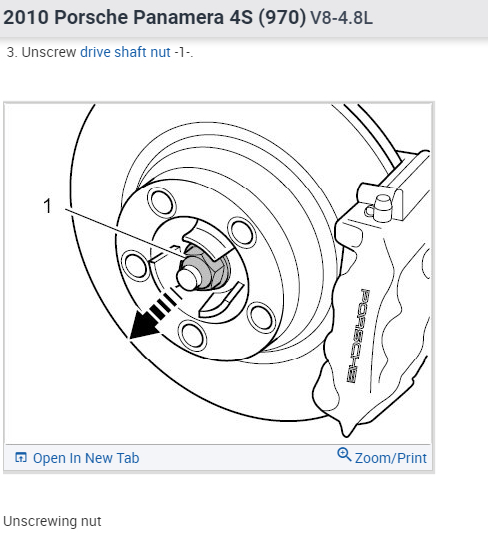Click the bleeder valve atop the caliper
The image size is (488, 533).
pos(382,207)
